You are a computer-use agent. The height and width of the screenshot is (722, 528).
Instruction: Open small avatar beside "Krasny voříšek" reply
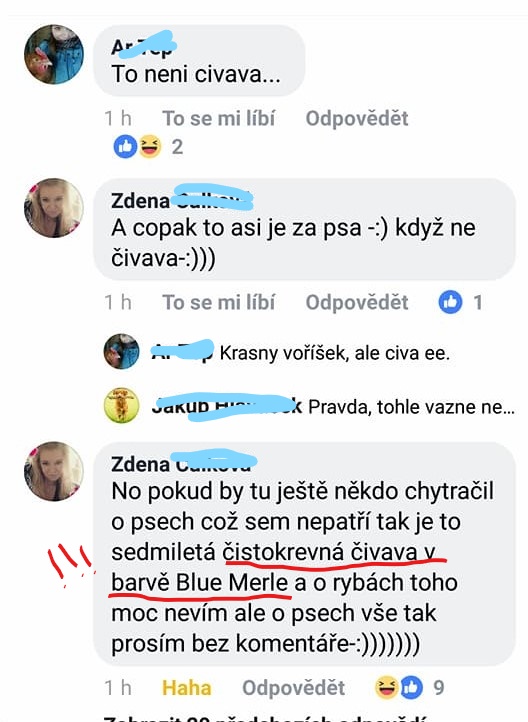[x=122, y=351]
